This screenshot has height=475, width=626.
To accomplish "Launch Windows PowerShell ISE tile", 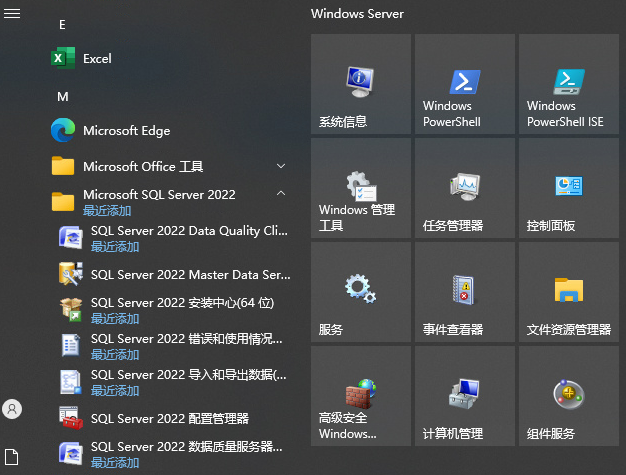I will click(x=569, y=84).
